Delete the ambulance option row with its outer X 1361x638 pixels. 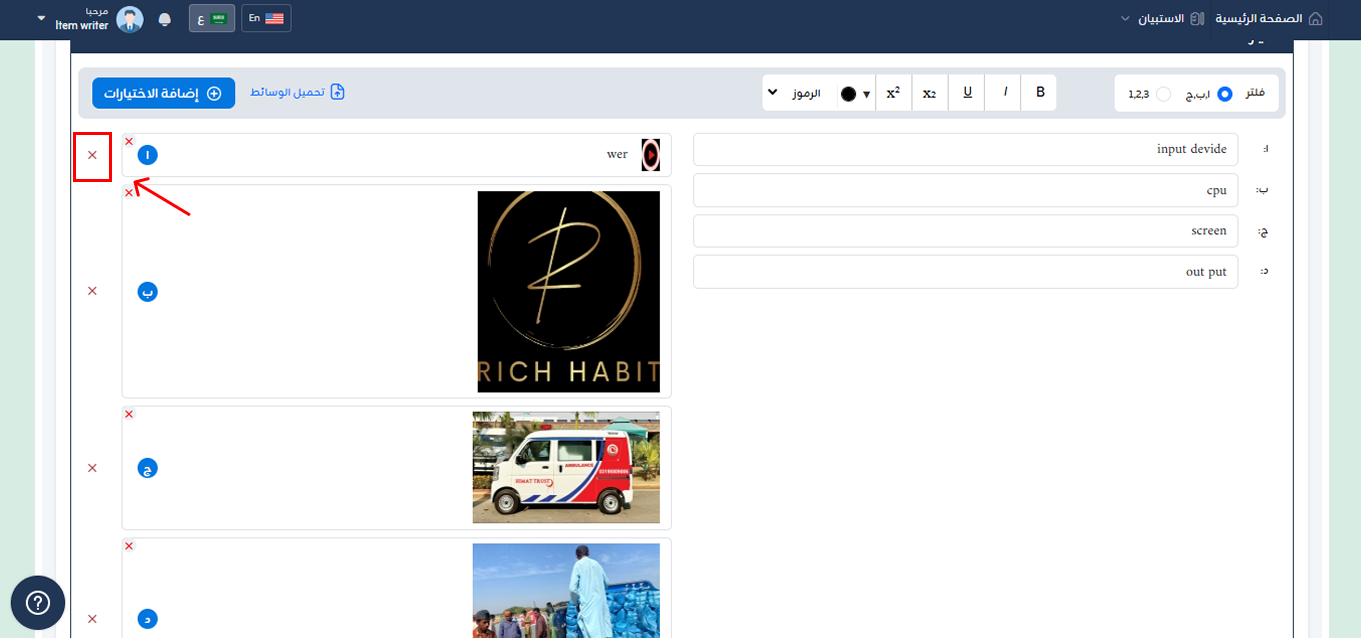coord(92,468)
